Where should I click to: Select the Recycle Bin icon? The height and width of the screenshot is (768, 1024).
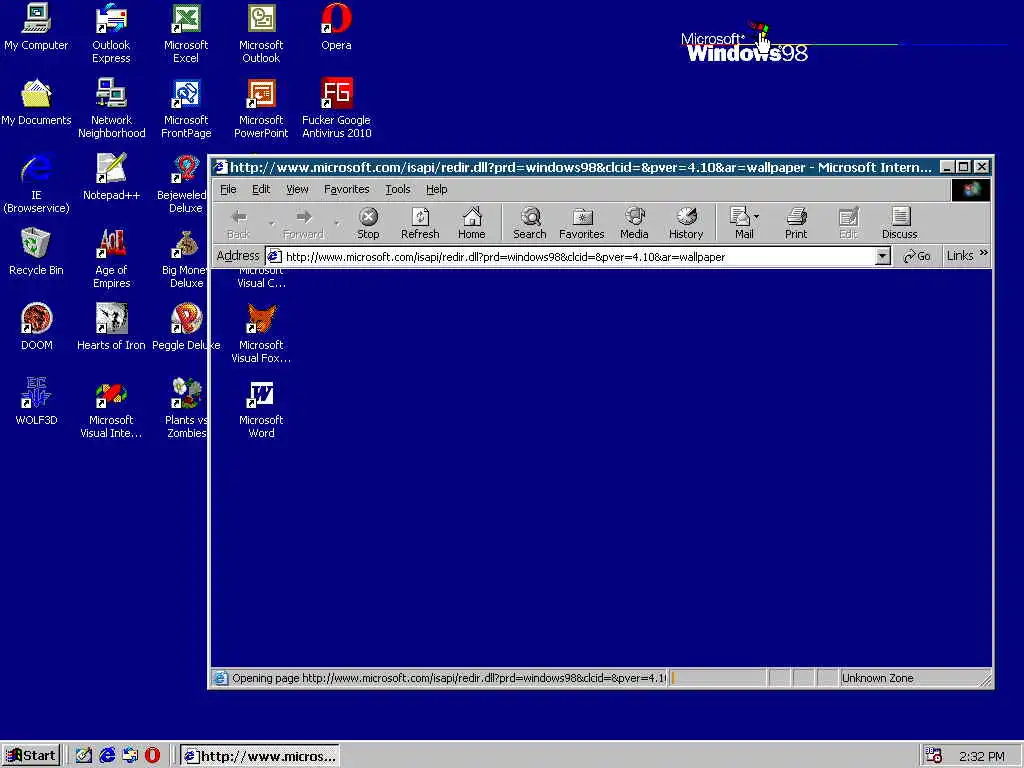36,252
